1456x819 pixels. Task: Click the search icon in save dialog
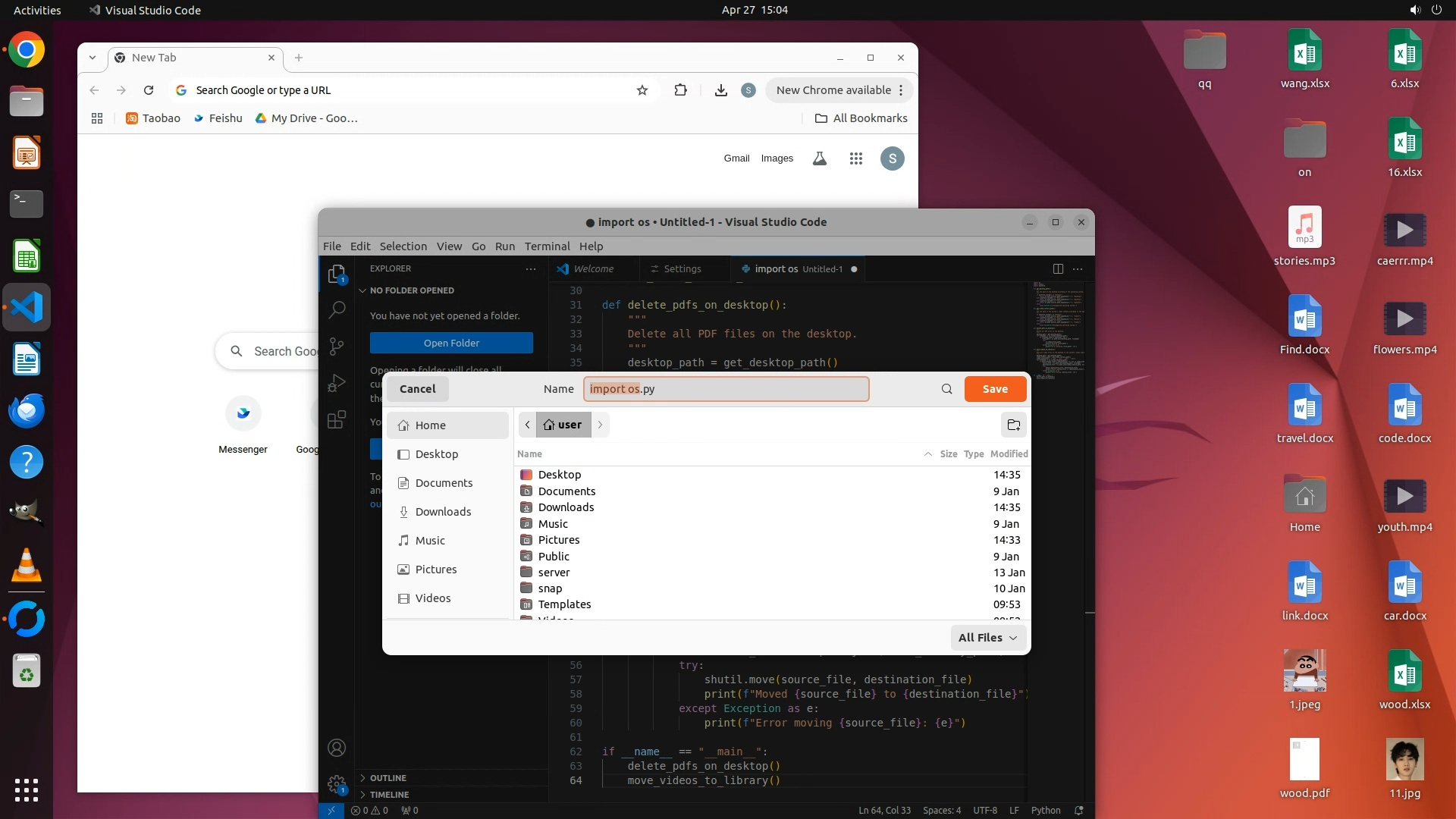tap(946, 389)
